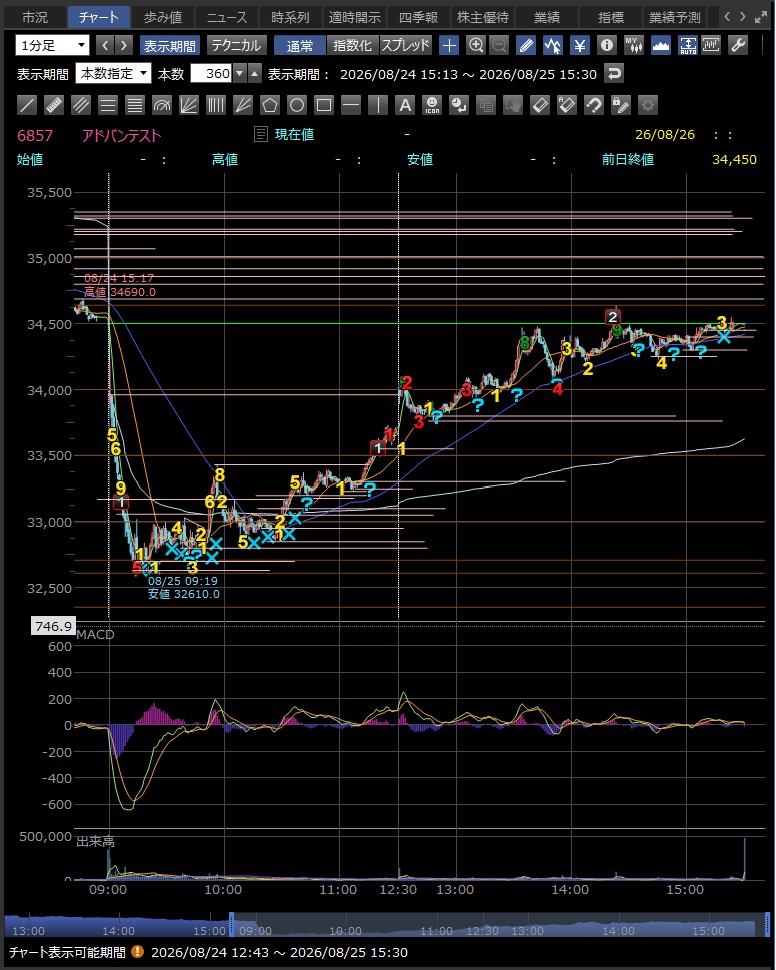This screenshot has width=776, height=970.
Task: Open the wrench chart settings icon
Action: 738,45
